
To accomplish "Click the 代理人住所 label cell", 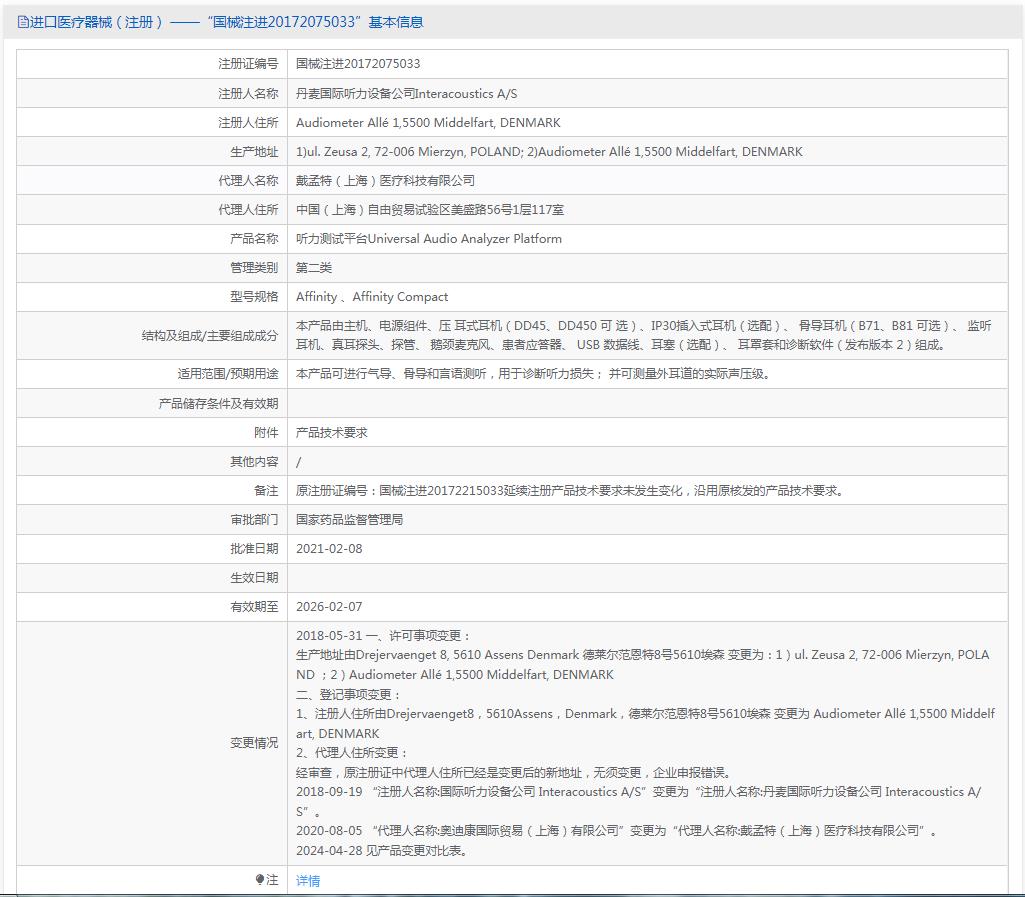I will click(152, 209).
